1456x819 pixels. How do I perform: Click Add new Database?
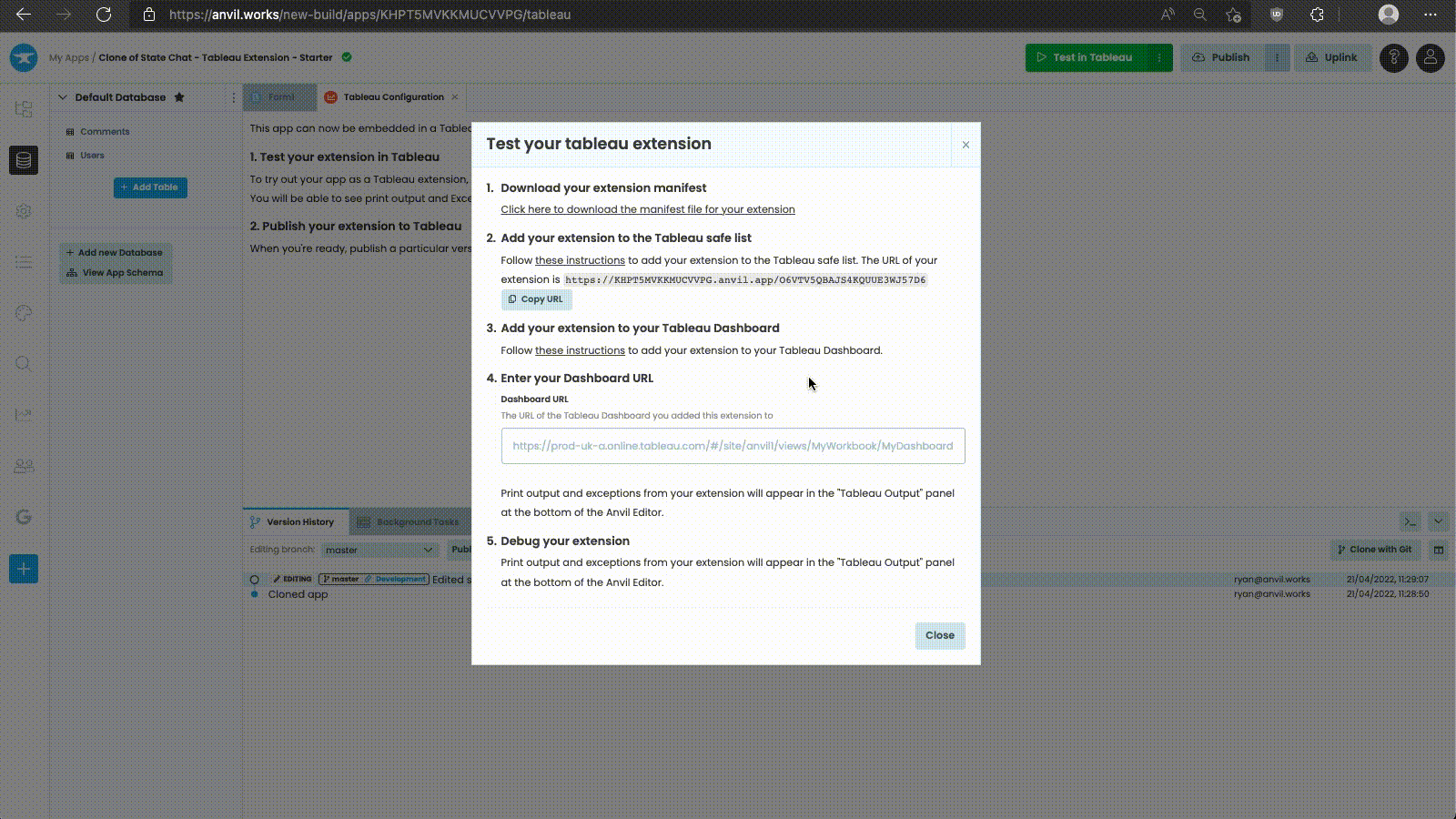click(115, 253)
